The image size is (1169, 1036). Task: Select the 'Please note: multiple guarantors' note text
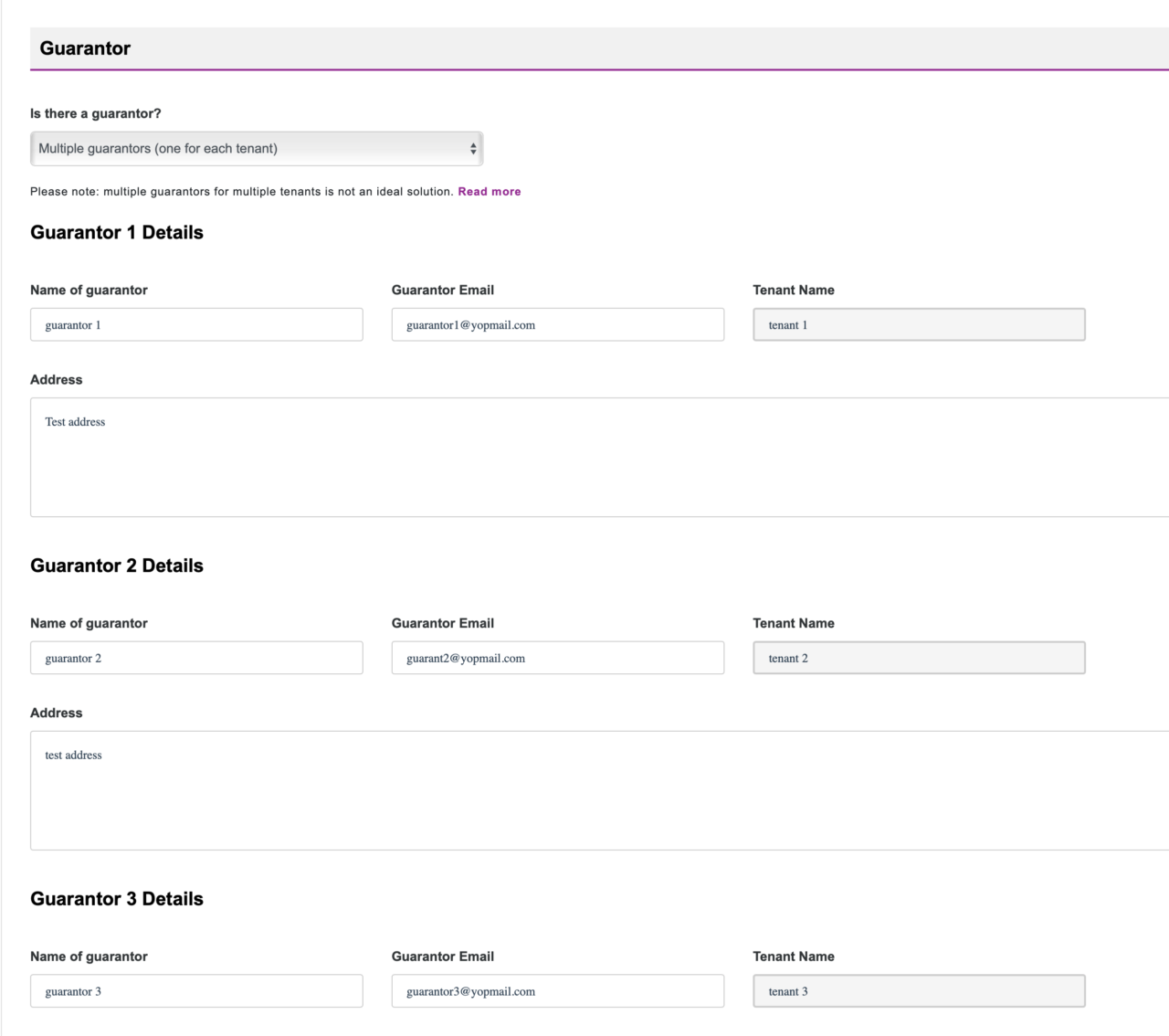[x=242, y=192]
